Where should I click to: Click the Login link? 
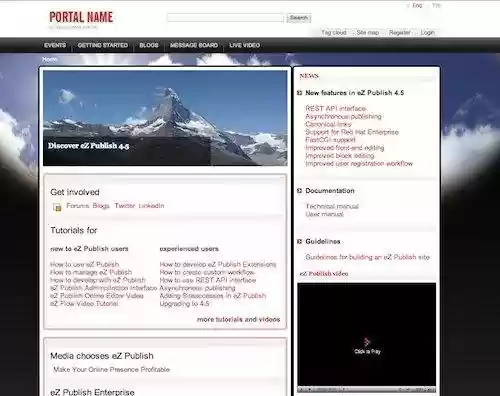click(x=427, y=32)
